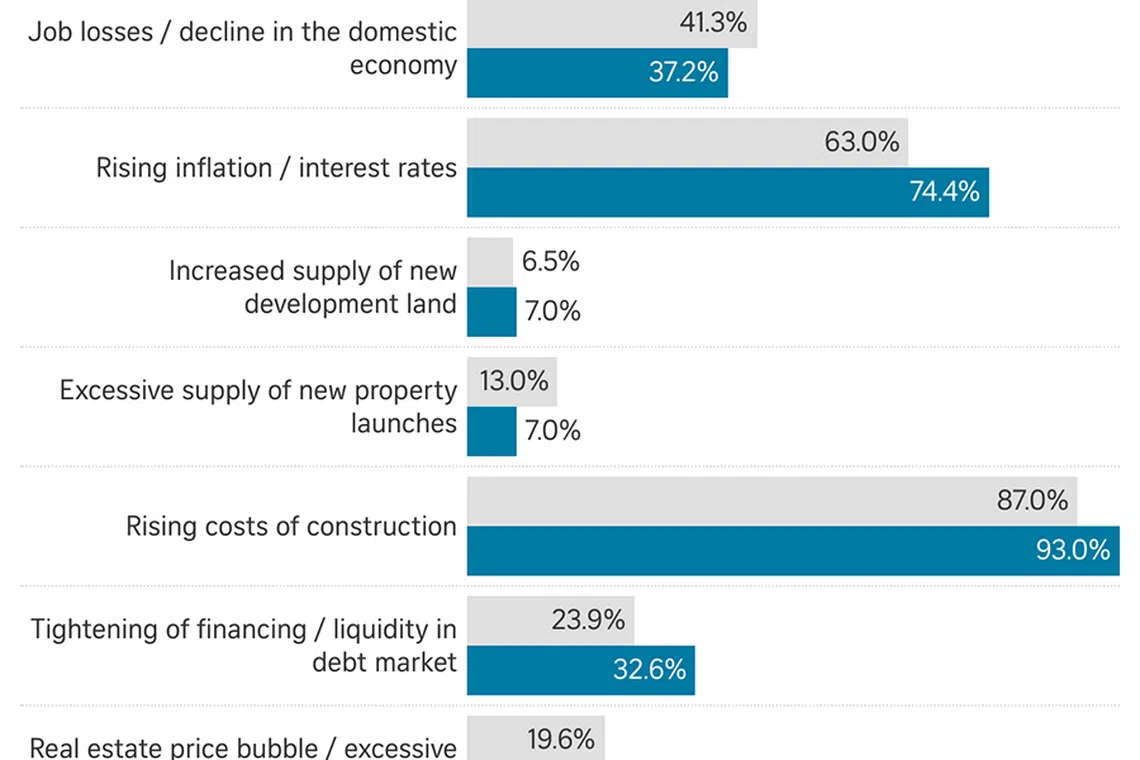Click the blue 37.2% bar
Image resolution: width=1140 pixels, height=760 pixels.
click(x=596, y=73)
